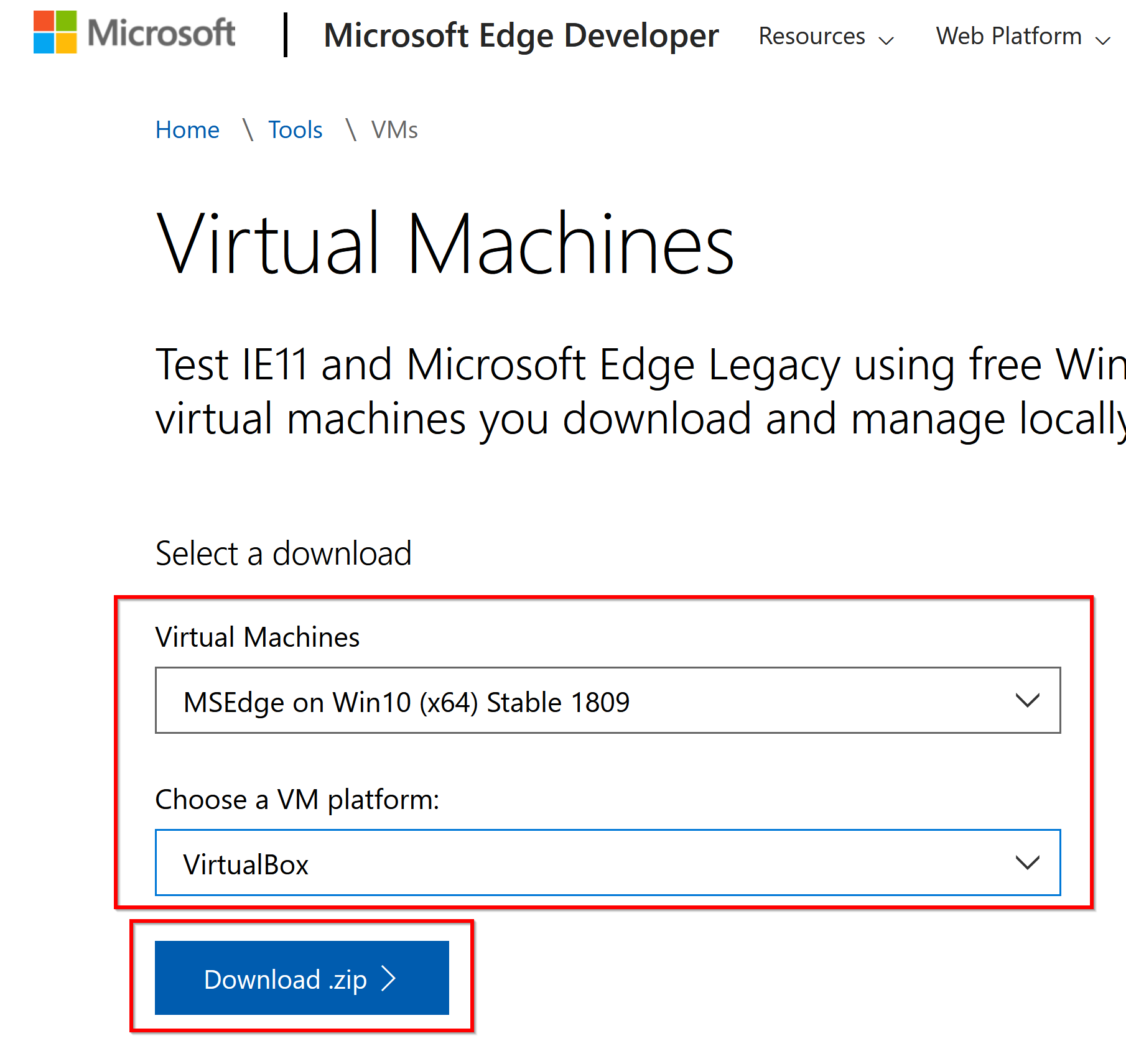
Task: Go to the Tools breadcrumb
Action: [x=295, y=130]
